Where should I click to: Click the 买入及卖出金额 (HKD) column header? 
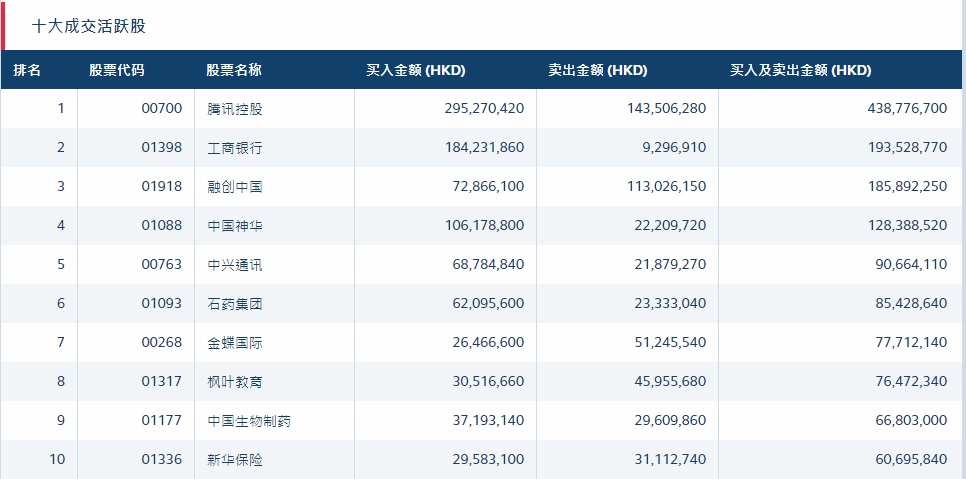(801, 70)
